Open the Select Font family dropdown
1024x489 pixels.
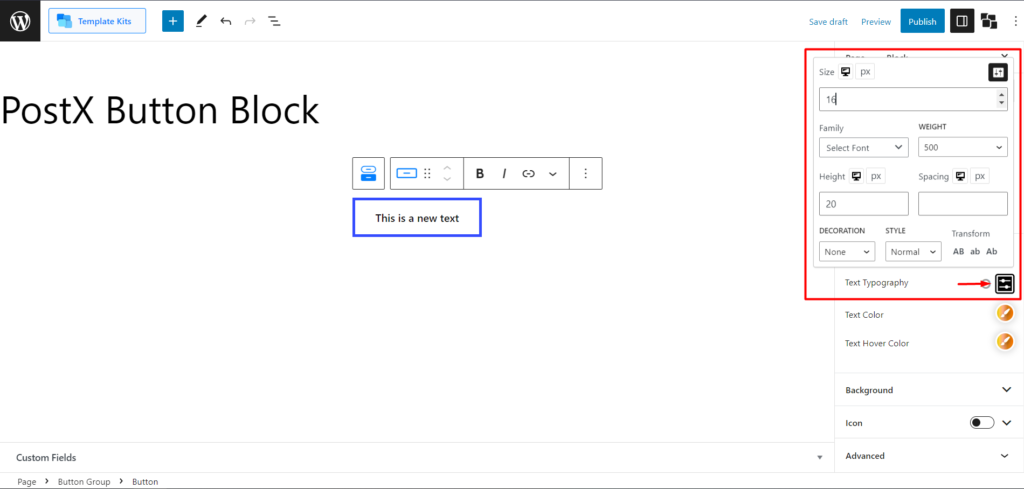[x=863, y=148]
